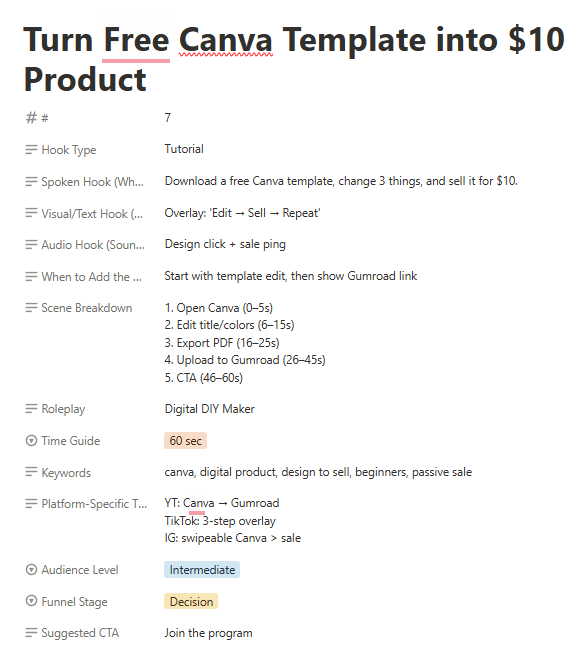Open the Audience Level select icon
The width and height of the screenshot is (578, 646).
pos(31,569)
